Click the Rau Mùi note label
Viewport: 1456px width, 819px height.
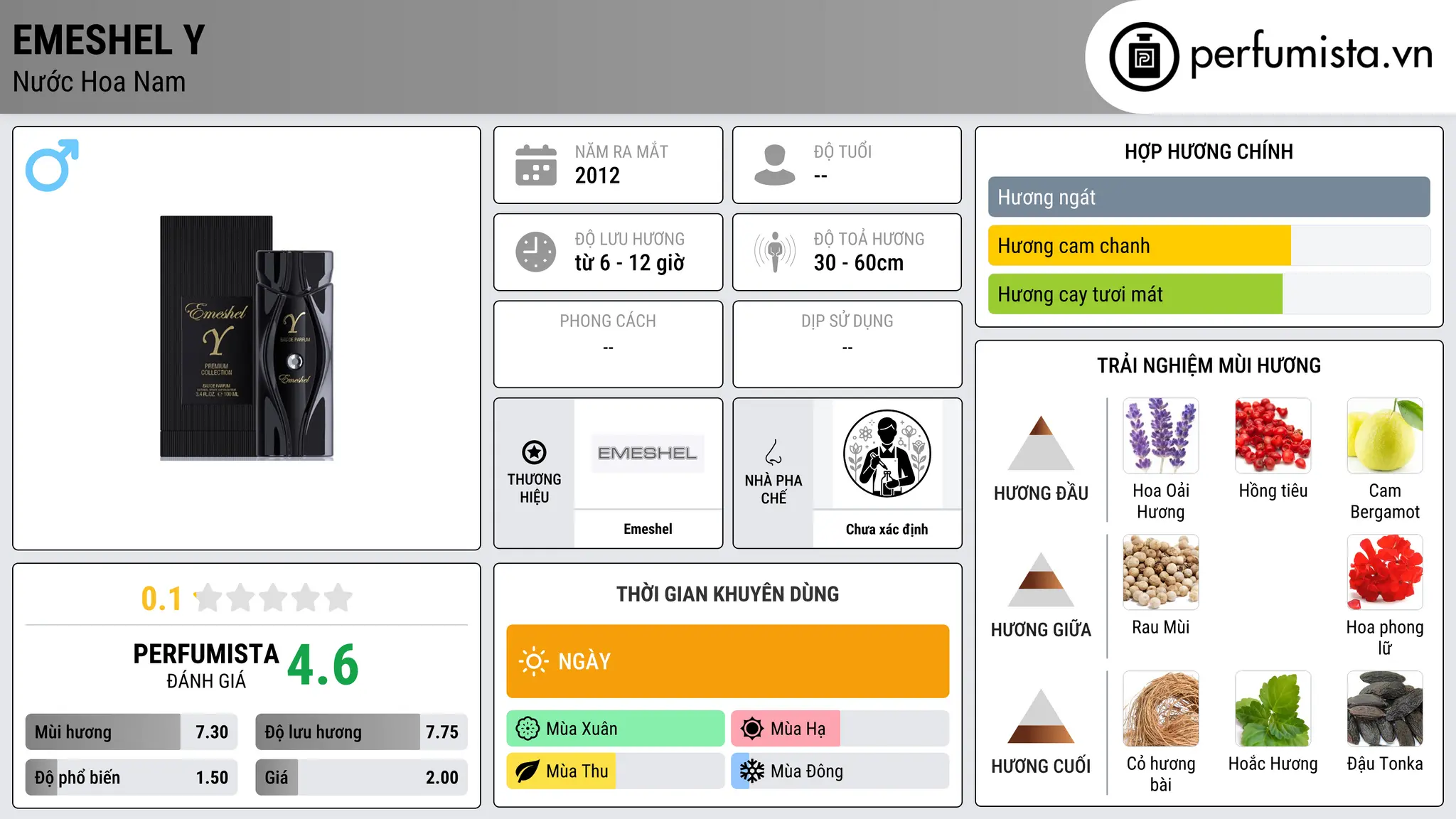point(1161,627)
